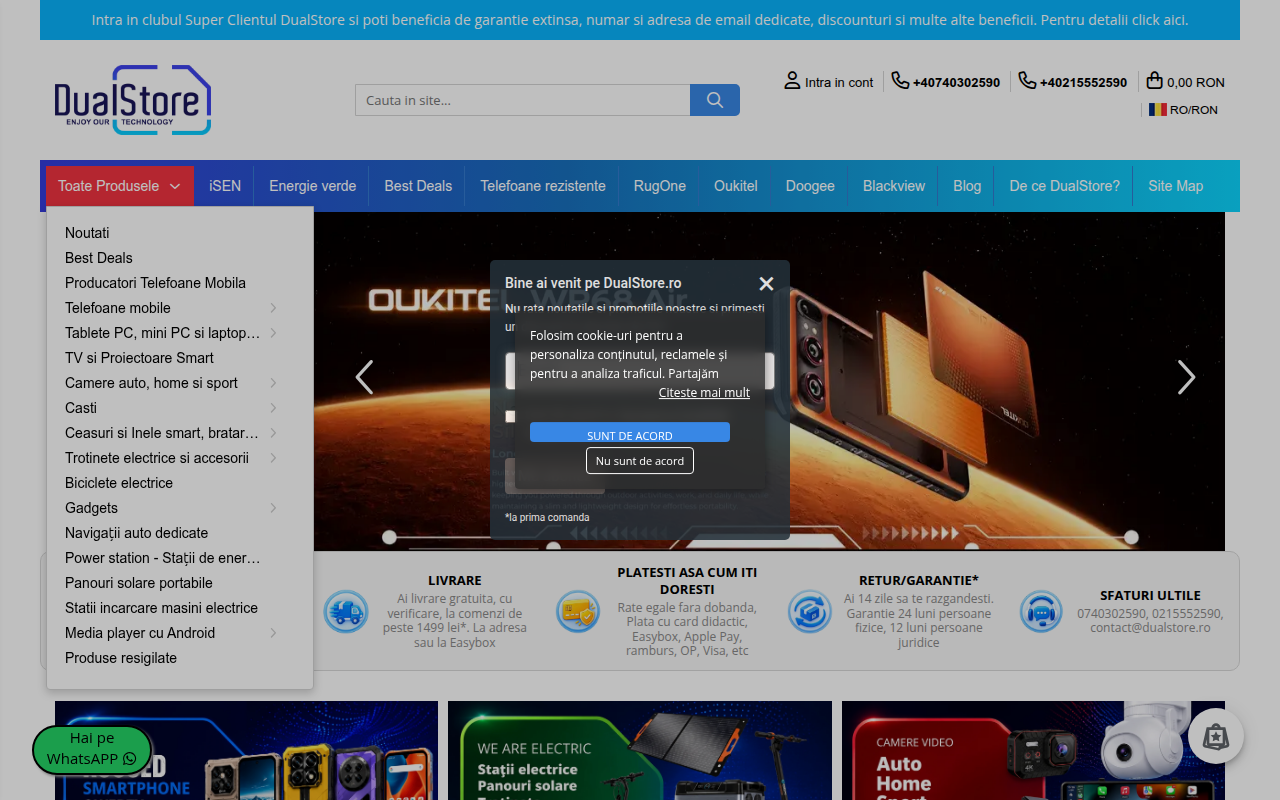This screenshot has width=1280, height=800.
Task: Expand Camere auto, home si sport
Action: tap(273, 383)
